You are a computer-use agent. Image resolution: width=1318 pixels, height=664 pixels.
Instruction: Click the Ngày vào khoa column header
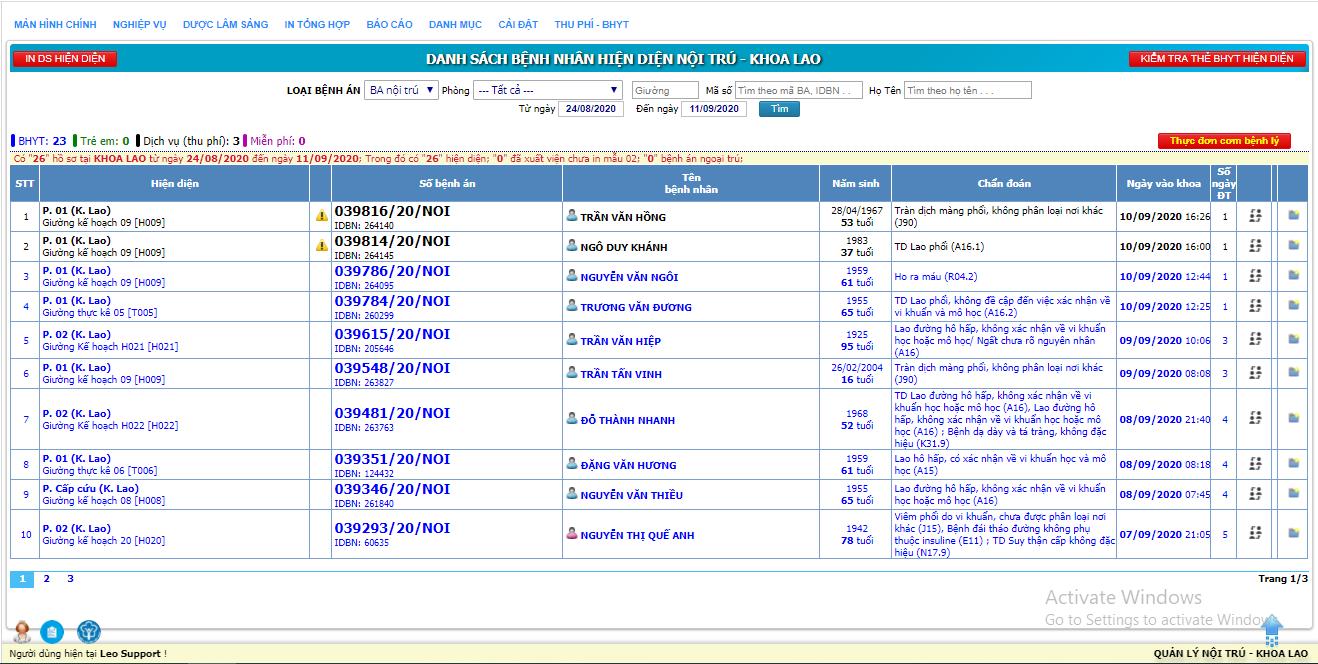point(1164,183)
